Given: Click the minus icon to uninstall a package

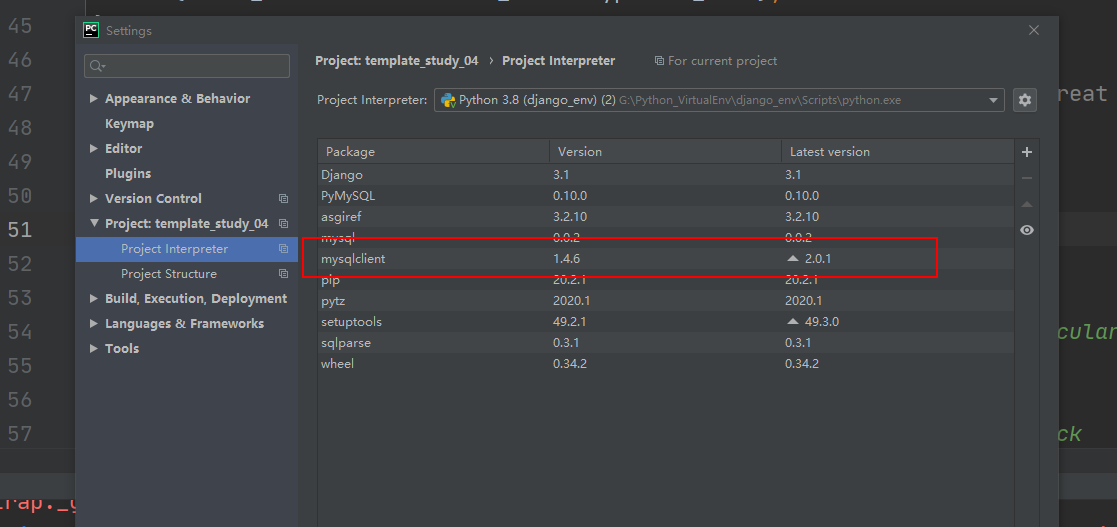Looking at the screenshot, I should coord(1027,178).
